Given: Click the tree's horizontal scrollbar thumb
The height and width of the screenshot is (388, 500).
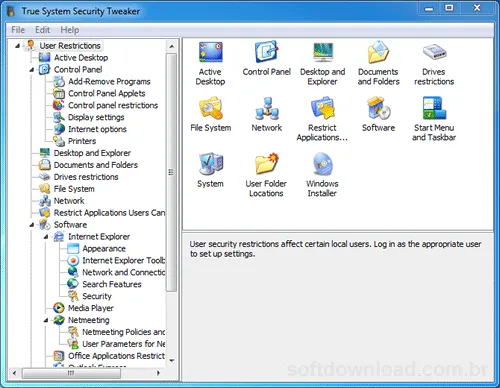Looking at the screenshot, I should pos(71,373).
